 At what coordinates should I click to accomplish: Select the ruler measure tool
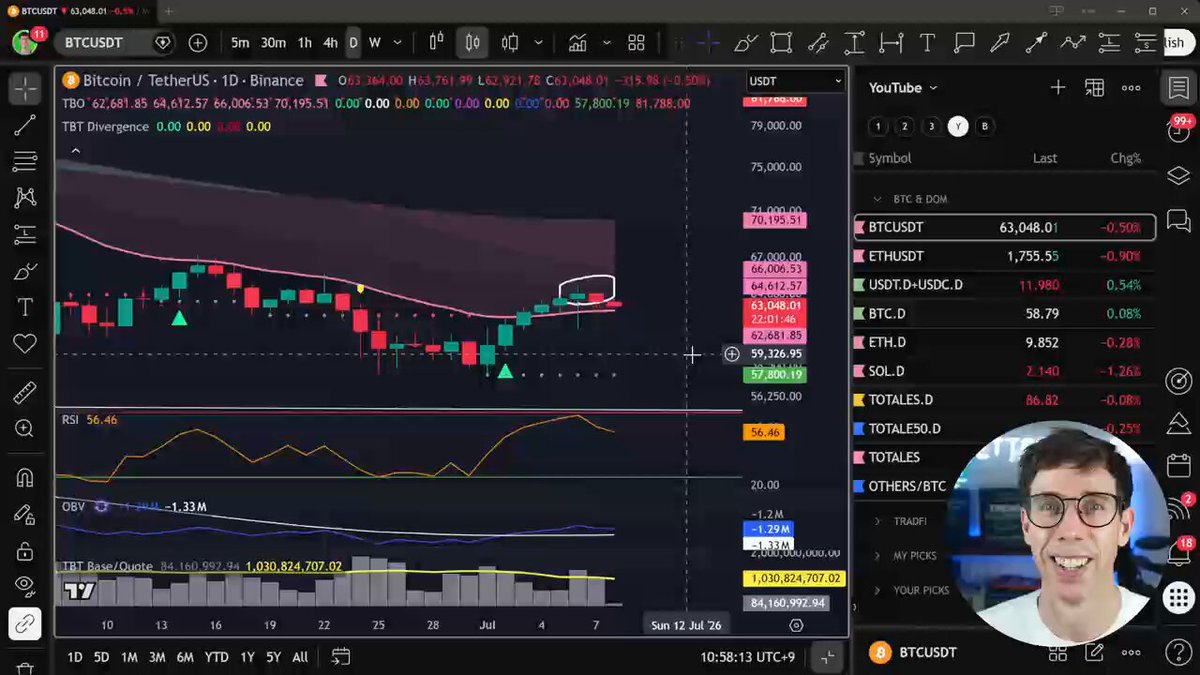tap(25, 392)
